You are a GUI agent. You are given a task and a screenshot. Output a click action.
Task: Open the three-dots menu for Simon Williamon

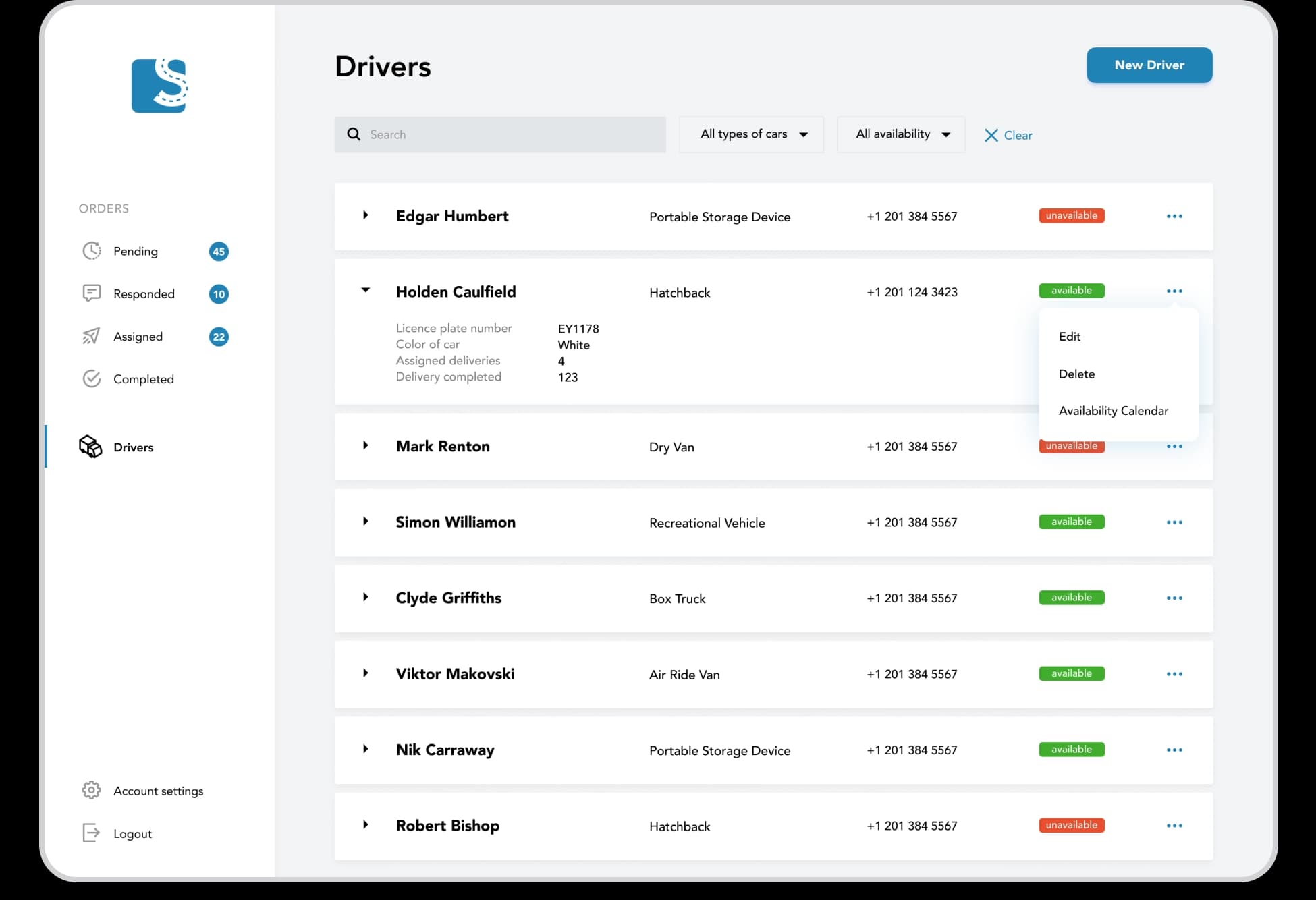point(1174,522)
